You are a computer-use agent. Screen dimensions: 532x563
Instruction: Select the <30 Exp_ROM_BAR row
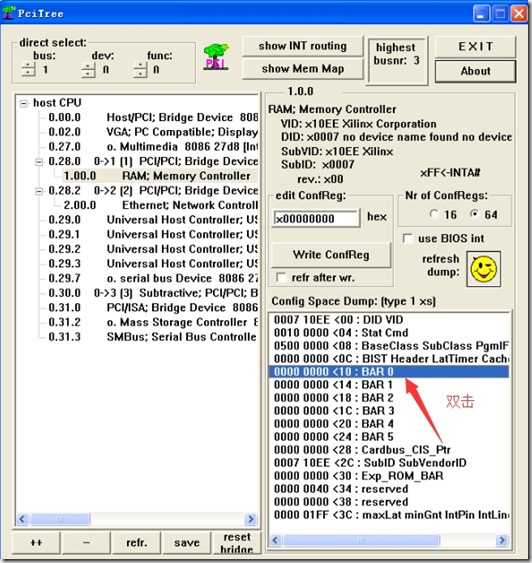(389, 476)
